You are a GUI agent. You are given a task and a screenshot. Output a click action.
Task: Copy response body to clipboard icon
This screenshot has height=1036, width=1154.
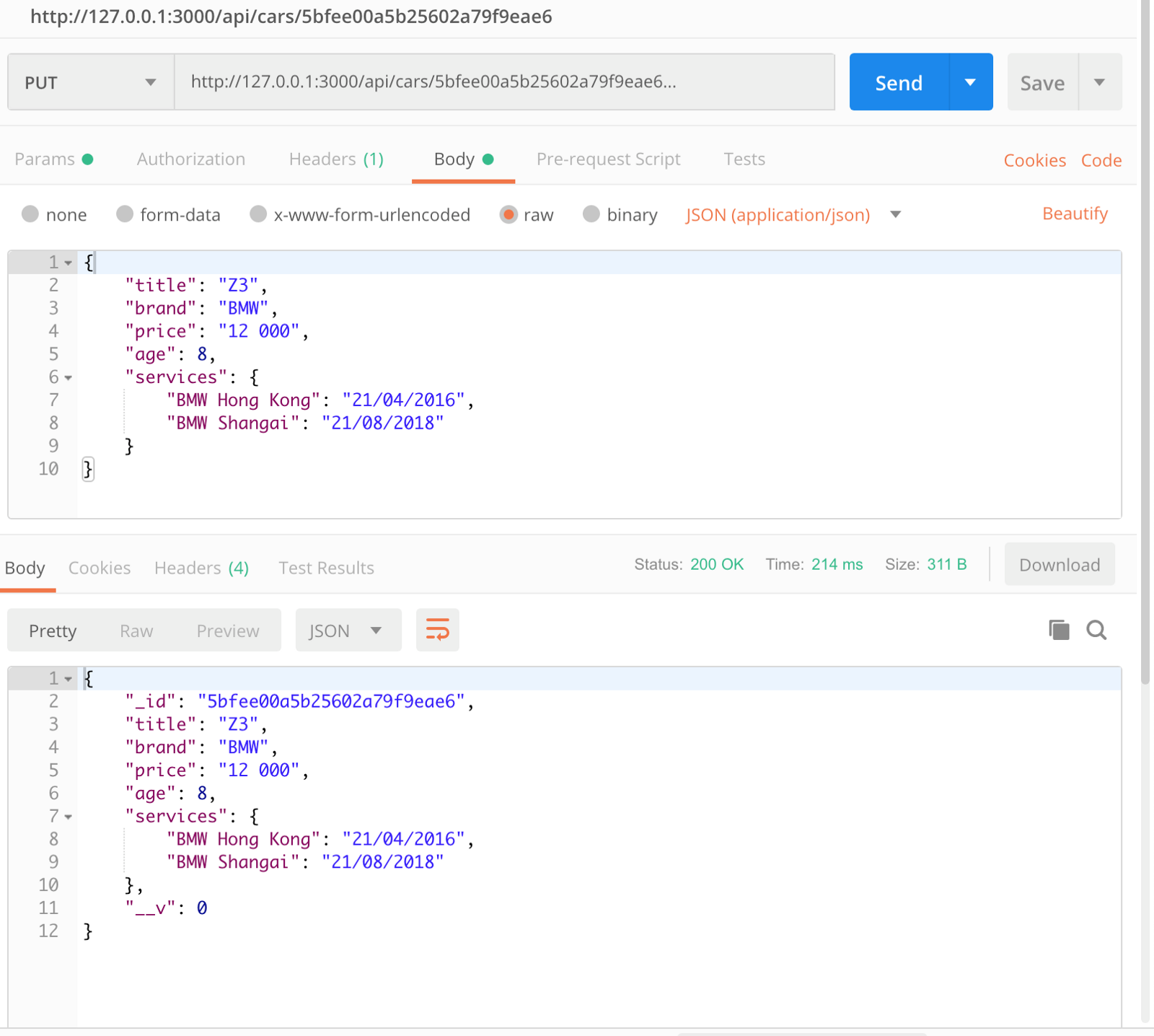(1059, 630)
